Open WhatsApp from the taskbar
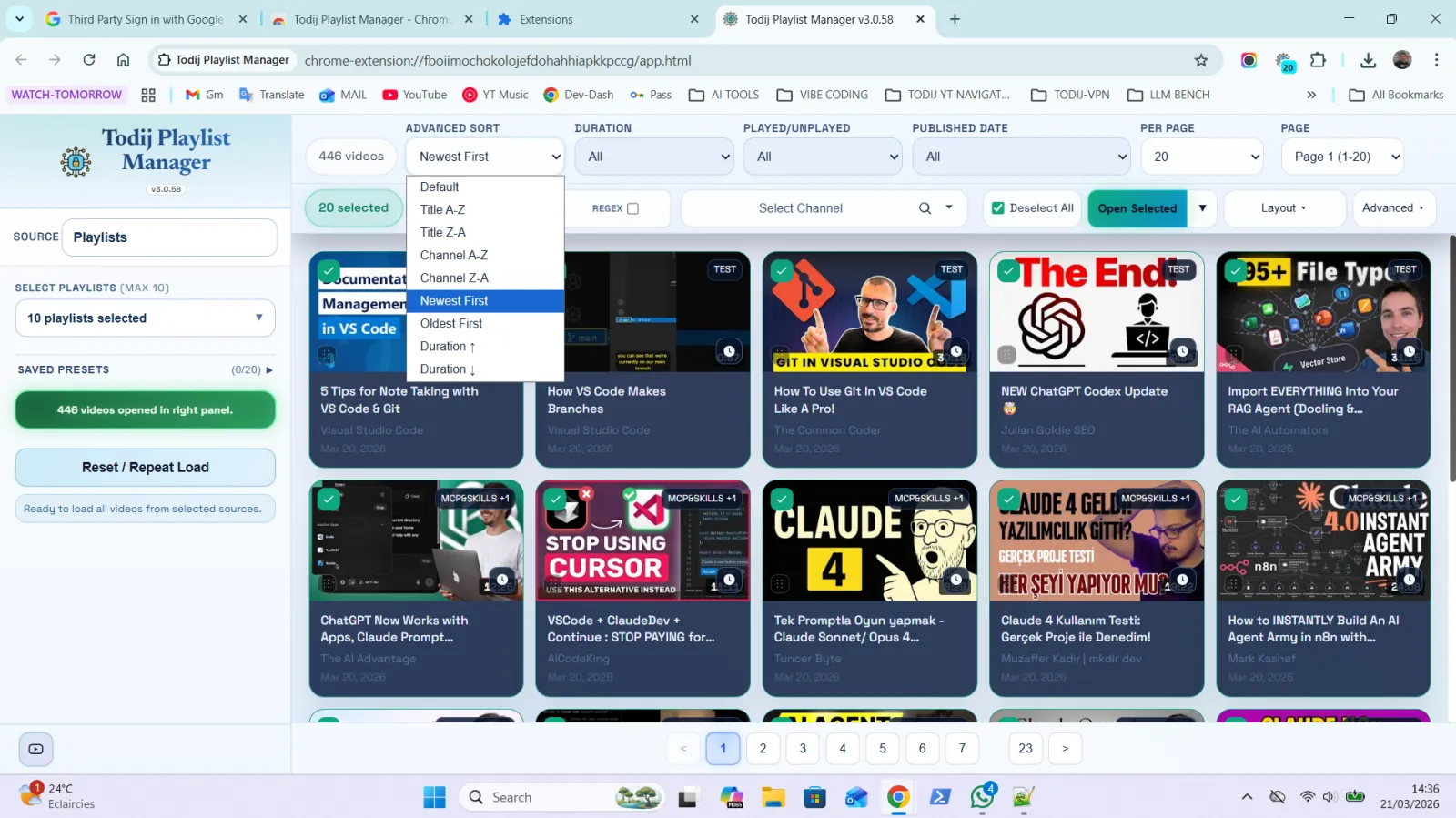Image resolution: width=1456 pixels, height=818 pixels. (x=982, y=797)
